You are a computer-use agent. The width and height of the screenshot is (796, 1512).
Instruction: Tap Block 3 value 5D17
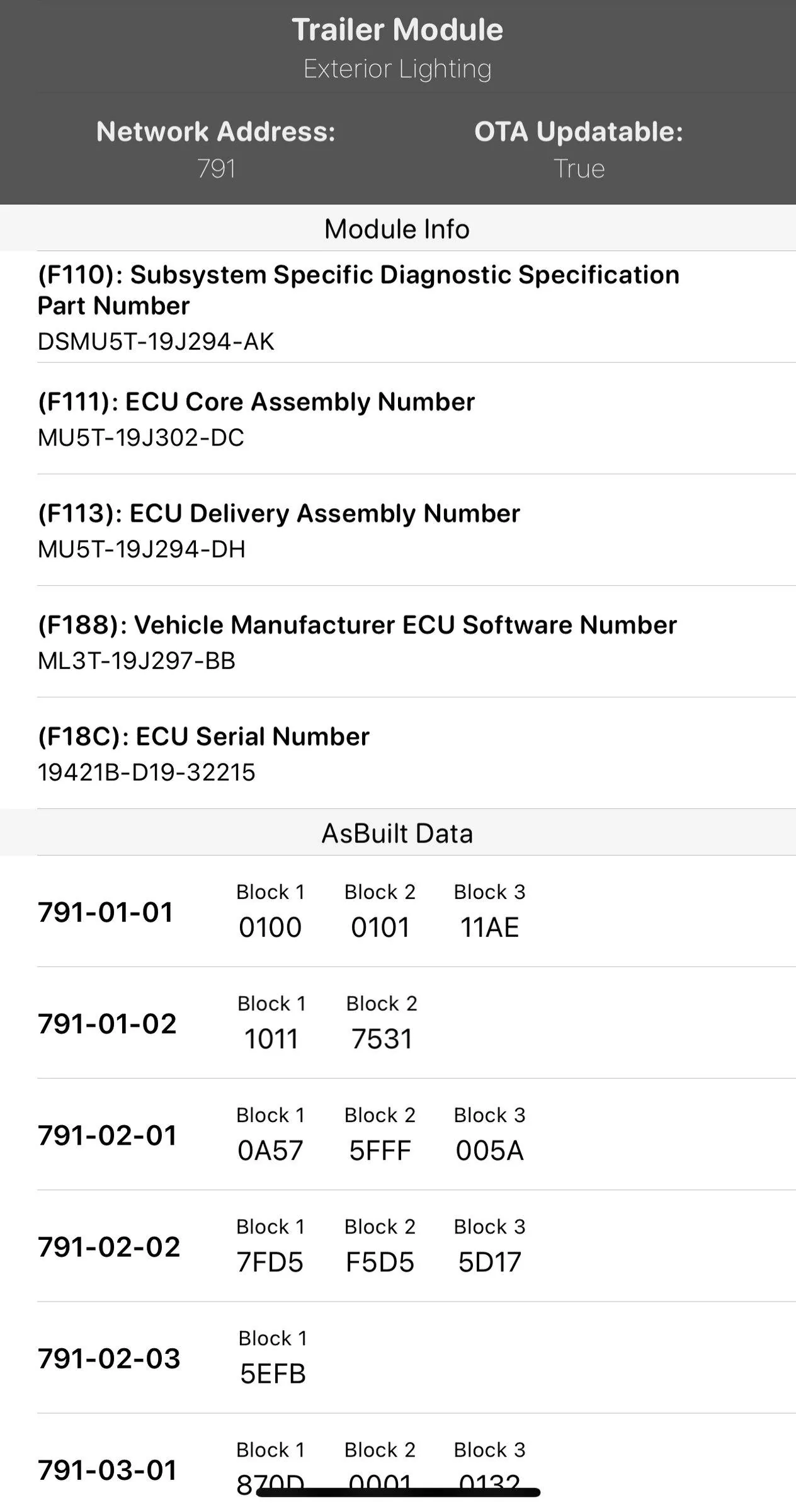489,1262
